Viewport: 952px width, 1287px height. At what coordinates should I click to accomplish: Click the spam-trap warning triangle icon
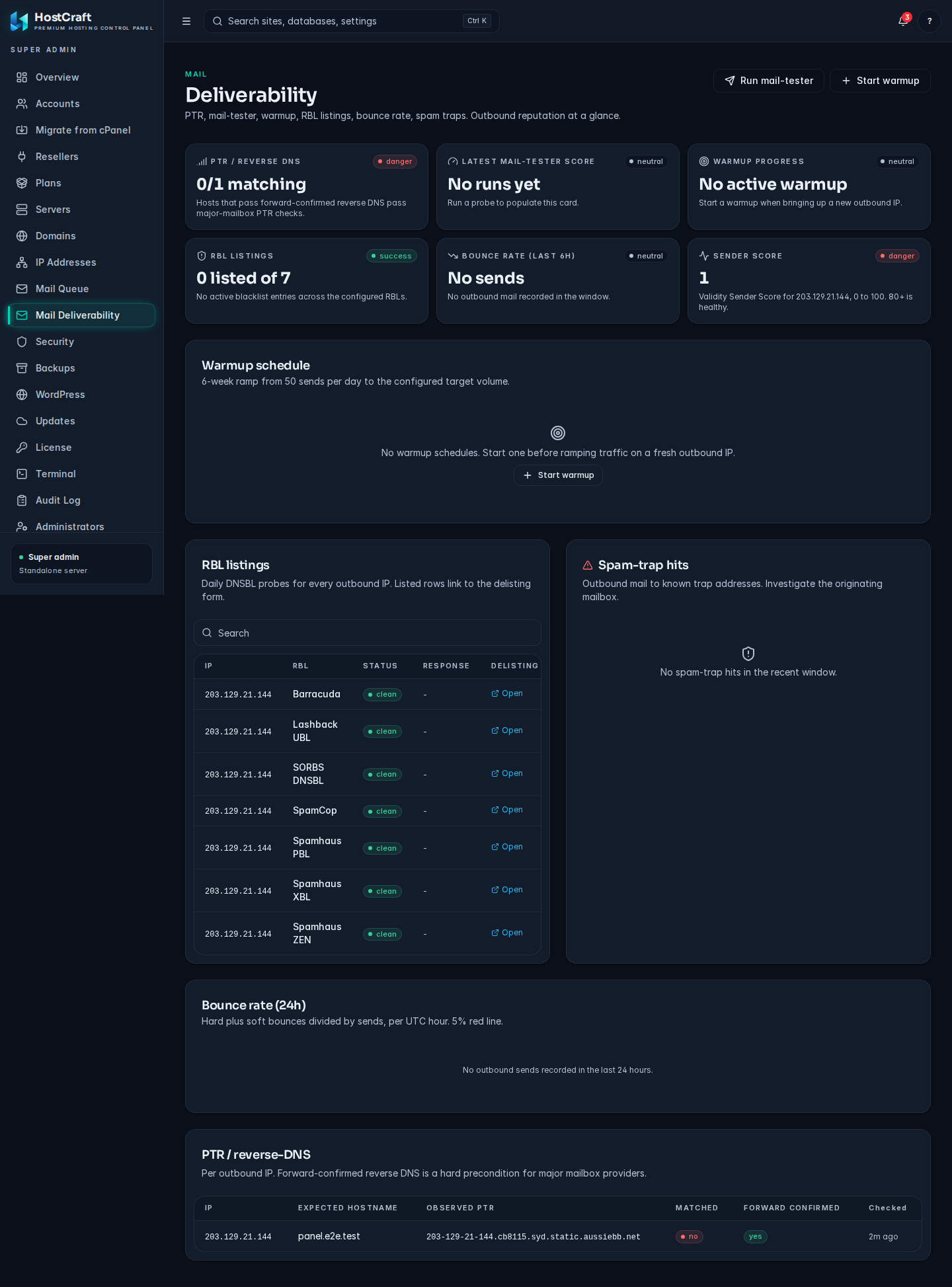tap(588, 565)
